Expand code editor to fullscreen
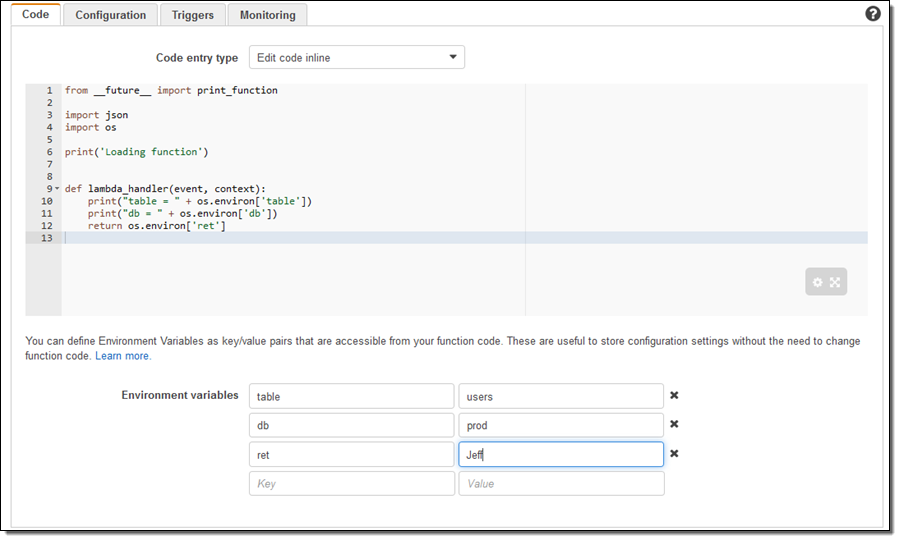 pos(836,283)
